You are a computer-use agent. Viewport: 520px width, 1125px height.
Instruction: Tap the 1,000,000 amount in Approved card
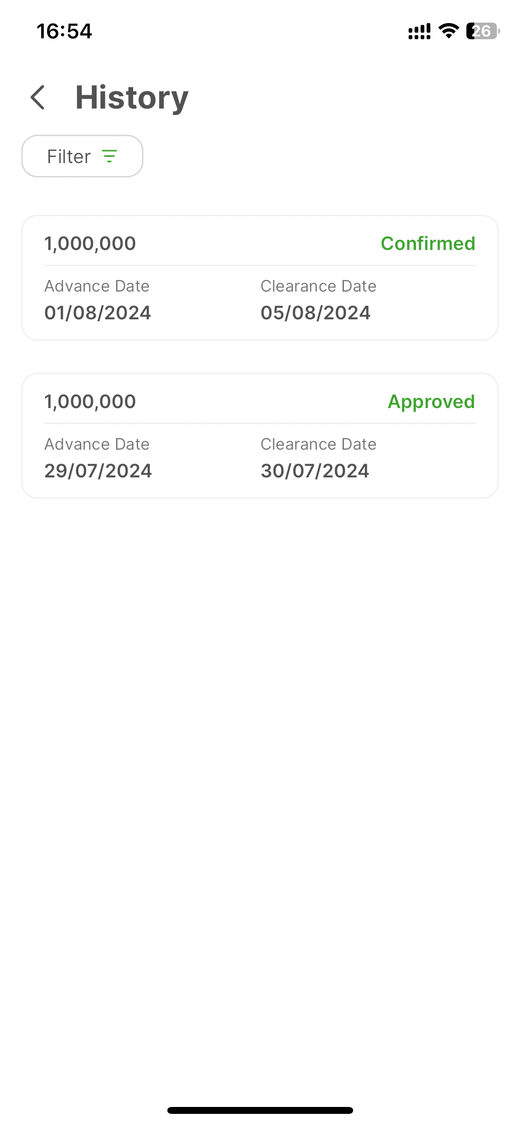pos(90,402)
